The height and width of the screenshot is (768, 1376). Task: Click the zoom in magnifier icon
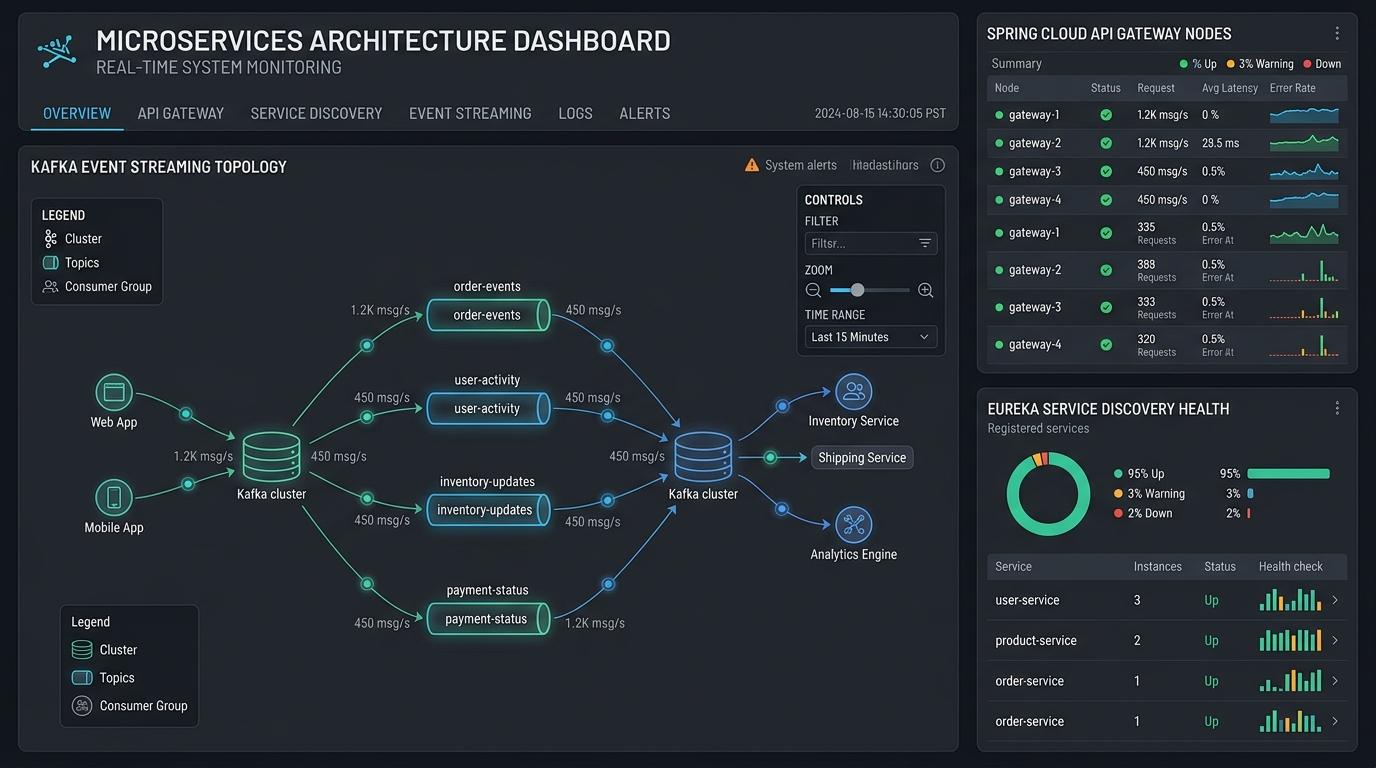[925, 290]
